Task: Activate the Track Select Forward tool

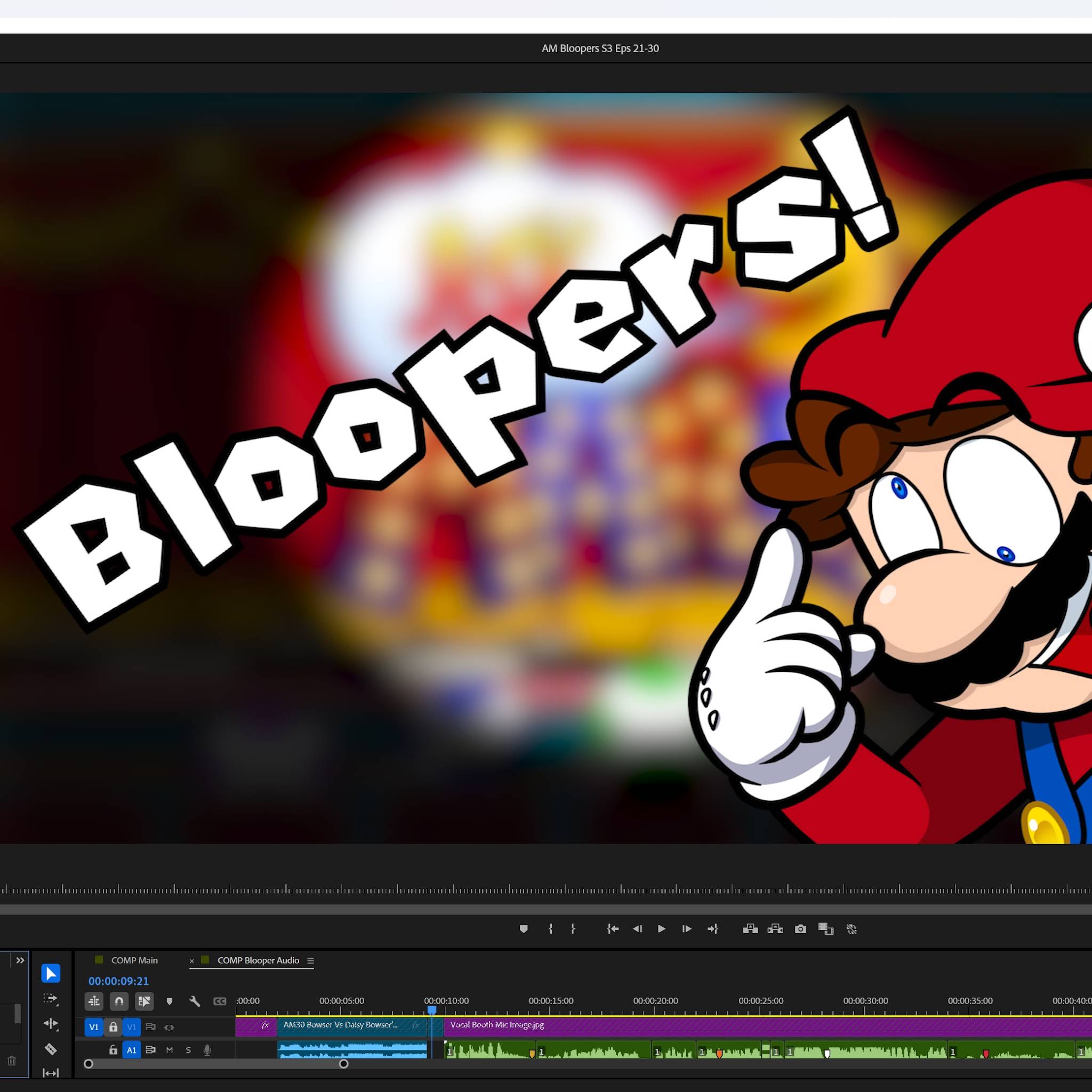Action: [x=50, y=999]
